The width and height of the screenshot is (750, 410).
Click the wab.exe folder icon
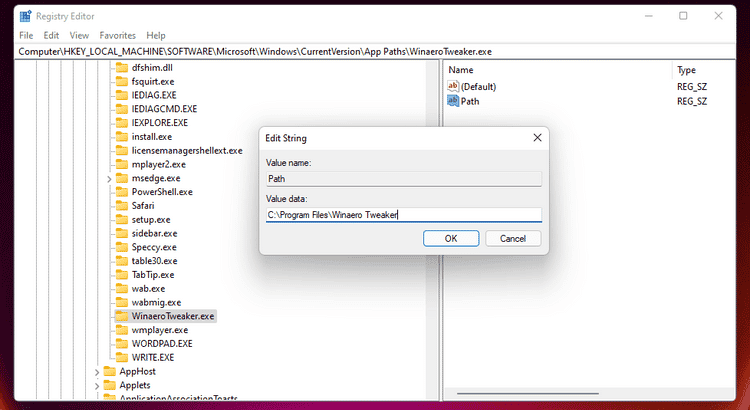[122, 289]
